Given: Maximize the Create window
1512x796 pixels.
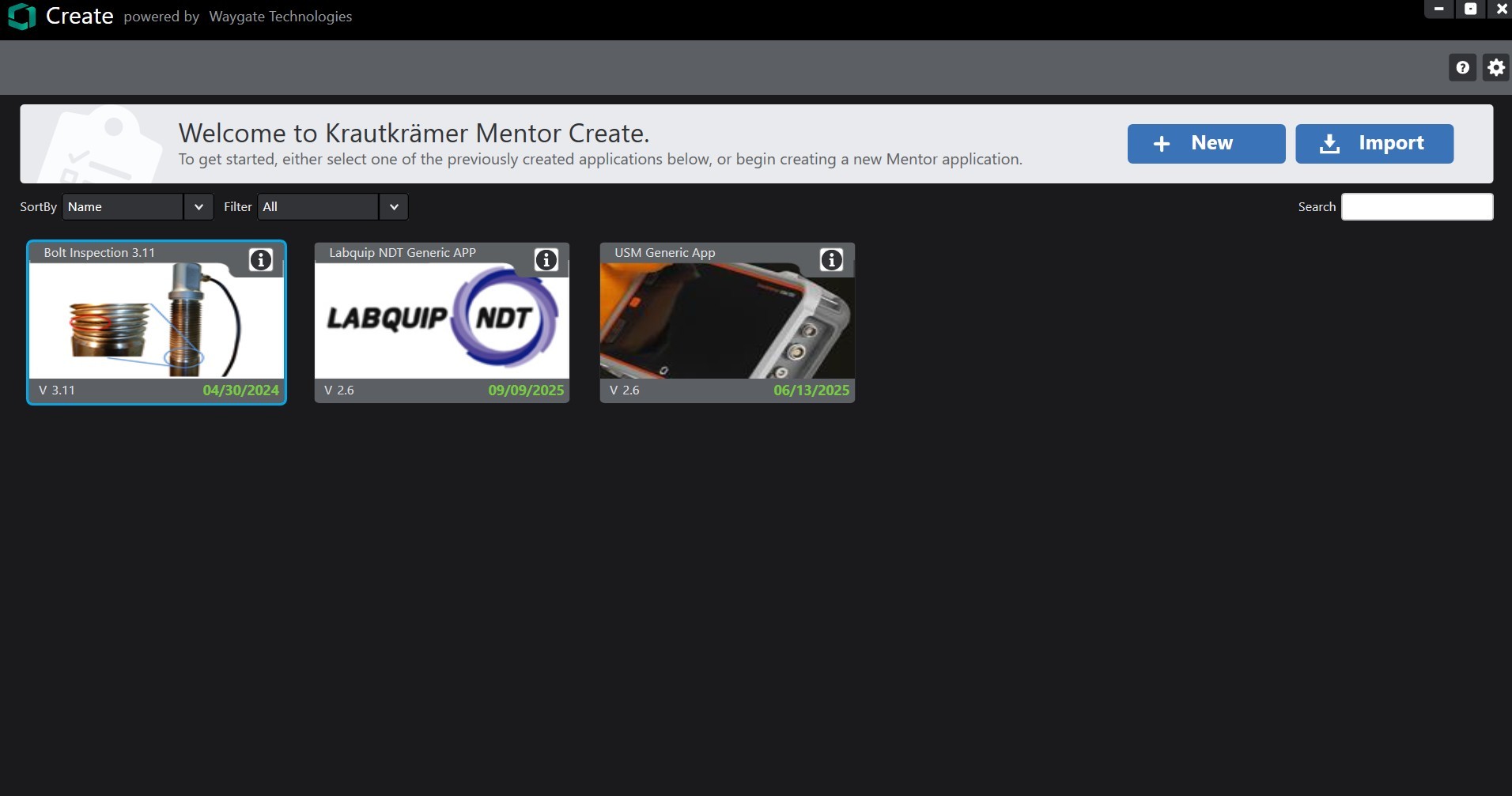Looking at the screenshot, I should [1470, 9].
